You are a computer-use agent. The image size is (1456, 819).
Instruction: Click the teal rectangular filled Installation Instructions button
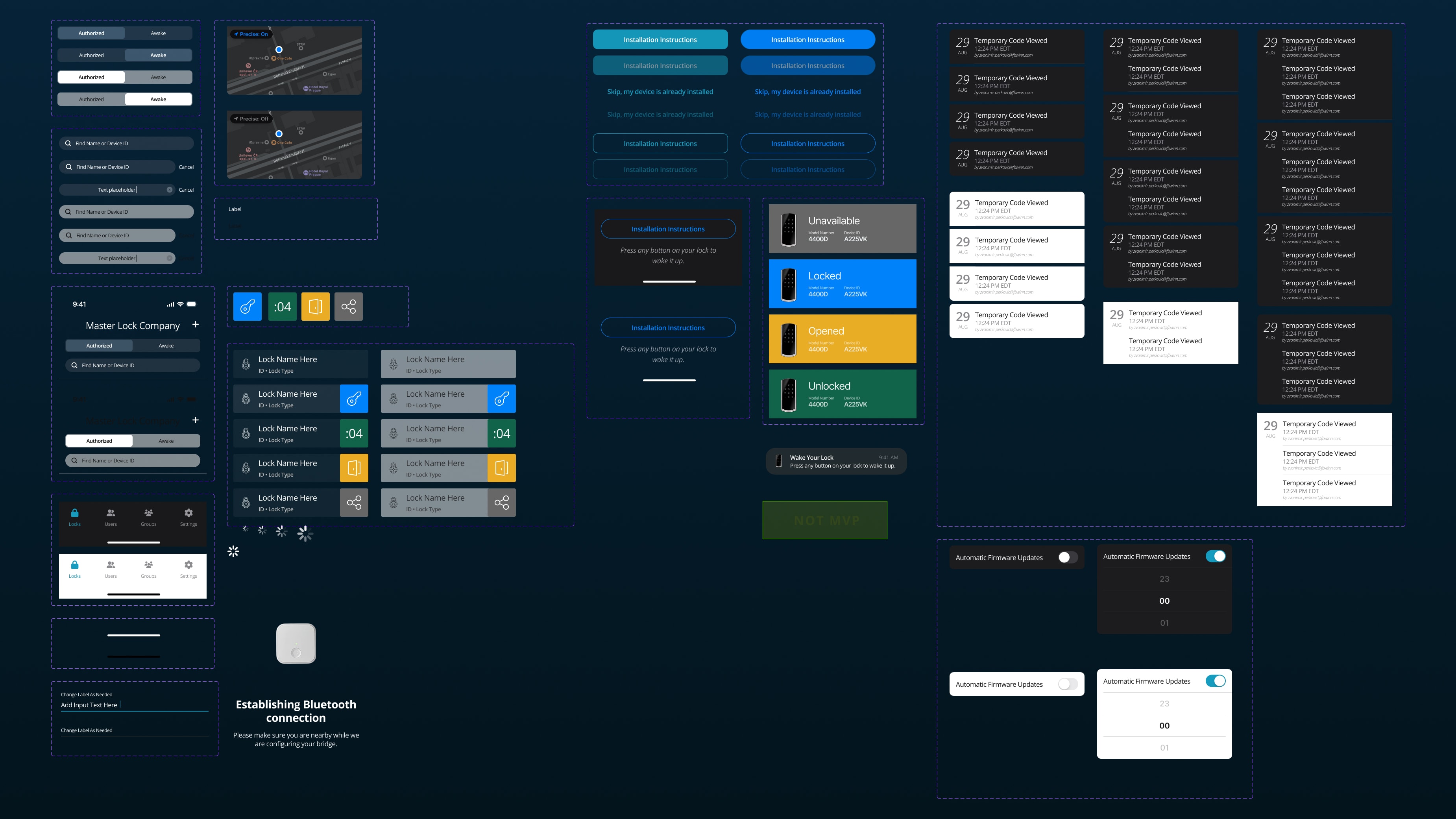coord(660,40)
